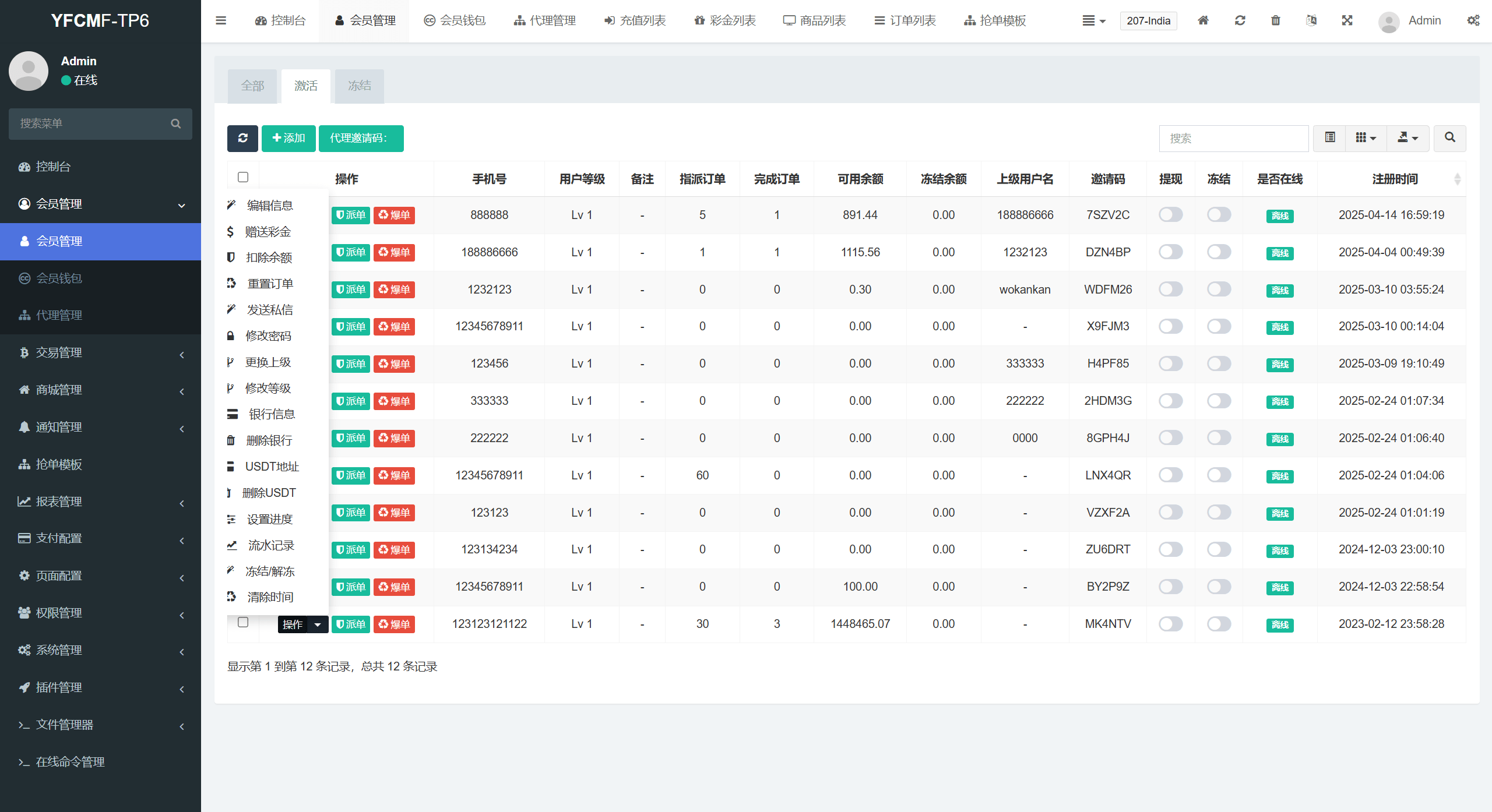This screenshot has width=1492, height=812.
Task: Click the gears settings icon at top right
Action: [1473, 20]
